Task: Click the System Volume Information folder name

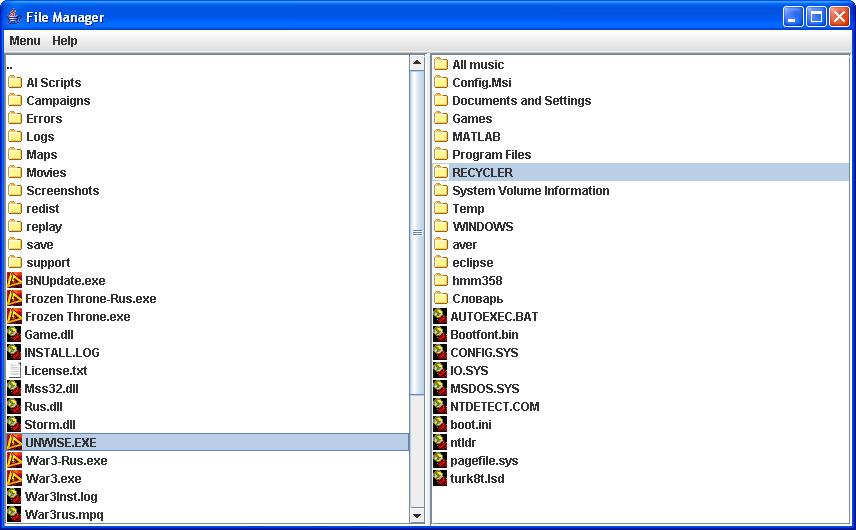Action: coord(531,190)
